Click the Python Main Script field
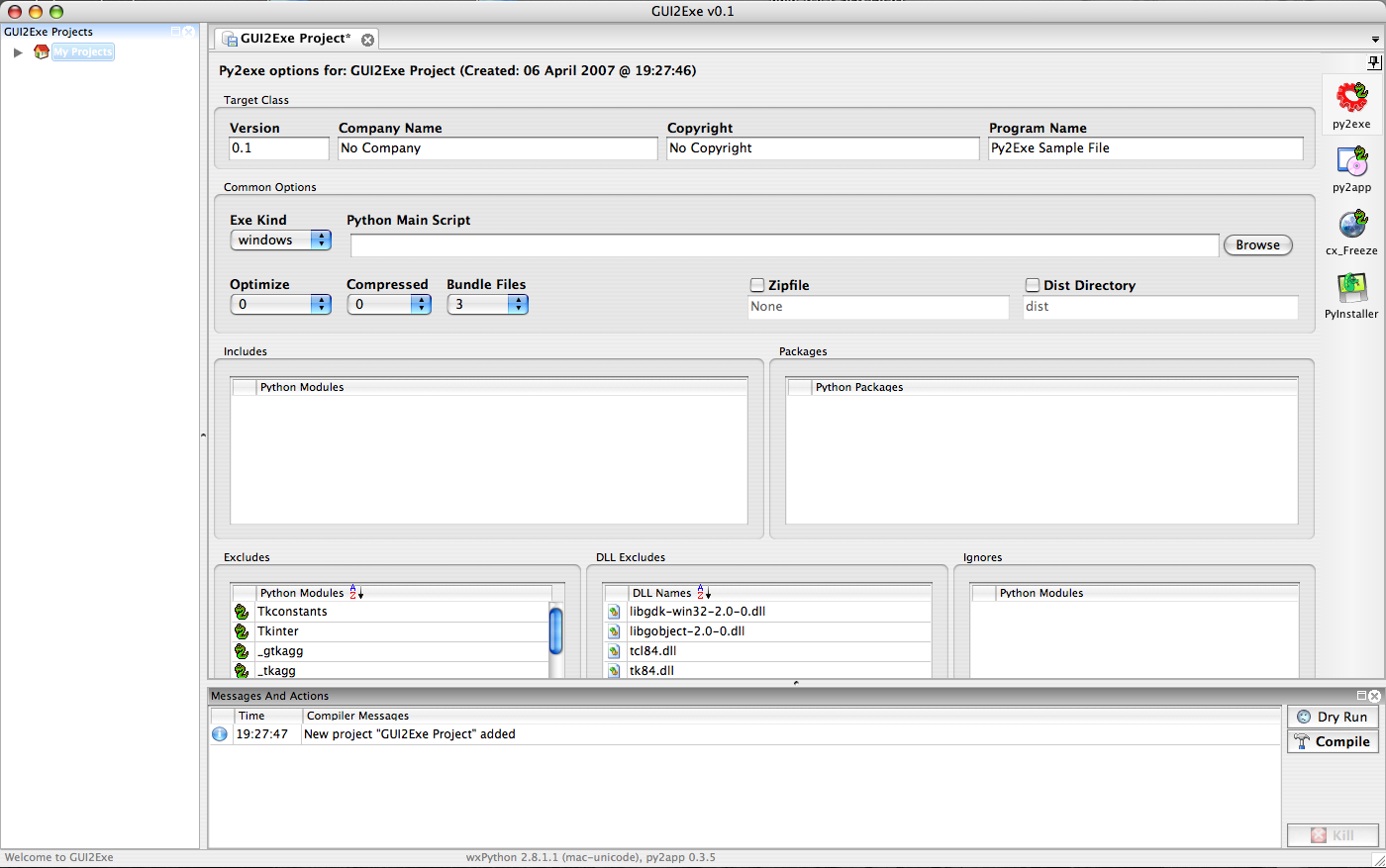1386x868 pixels. pos(784,245)
